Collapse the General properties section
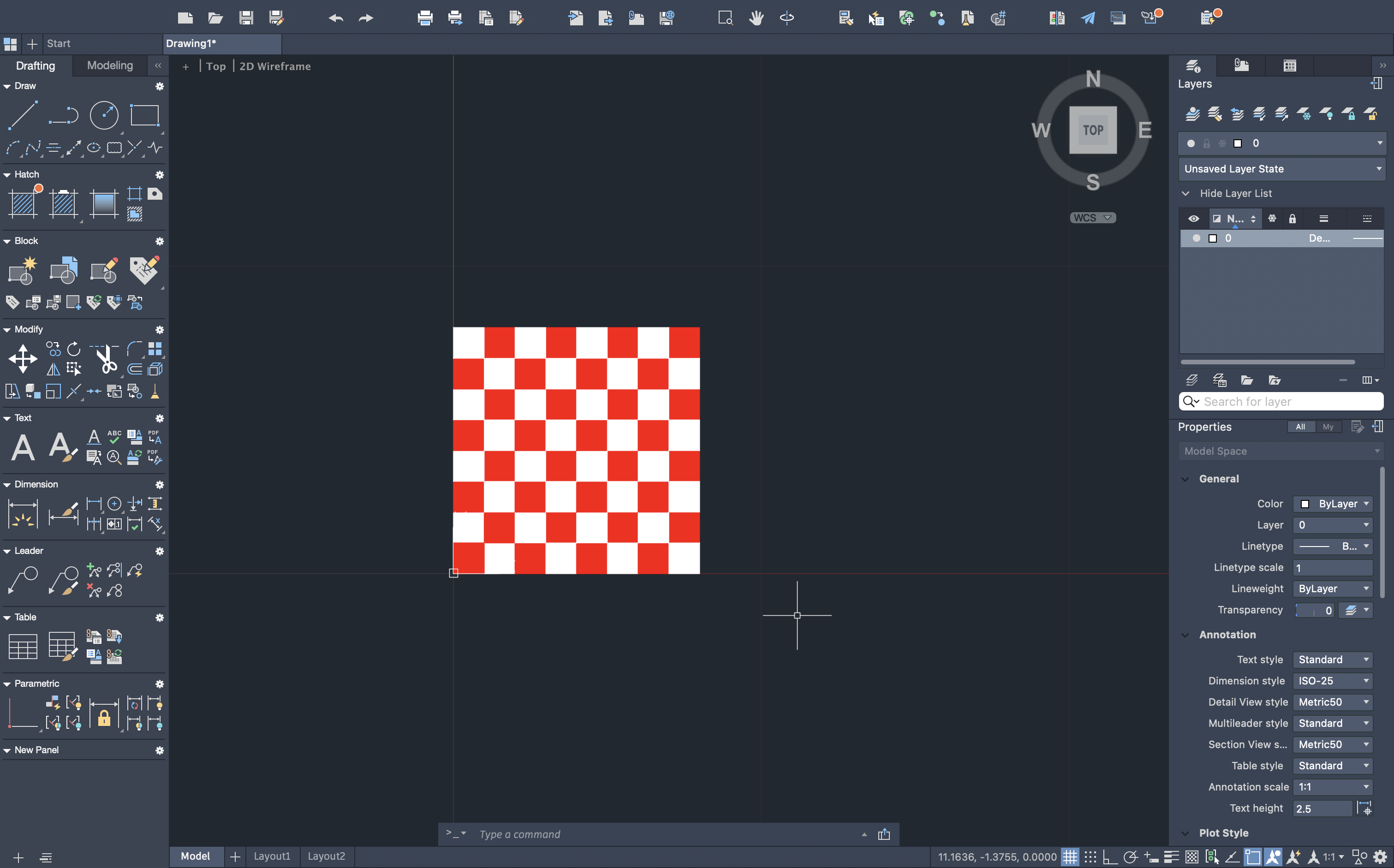 pyautogui.click(x=1185, y=479)
